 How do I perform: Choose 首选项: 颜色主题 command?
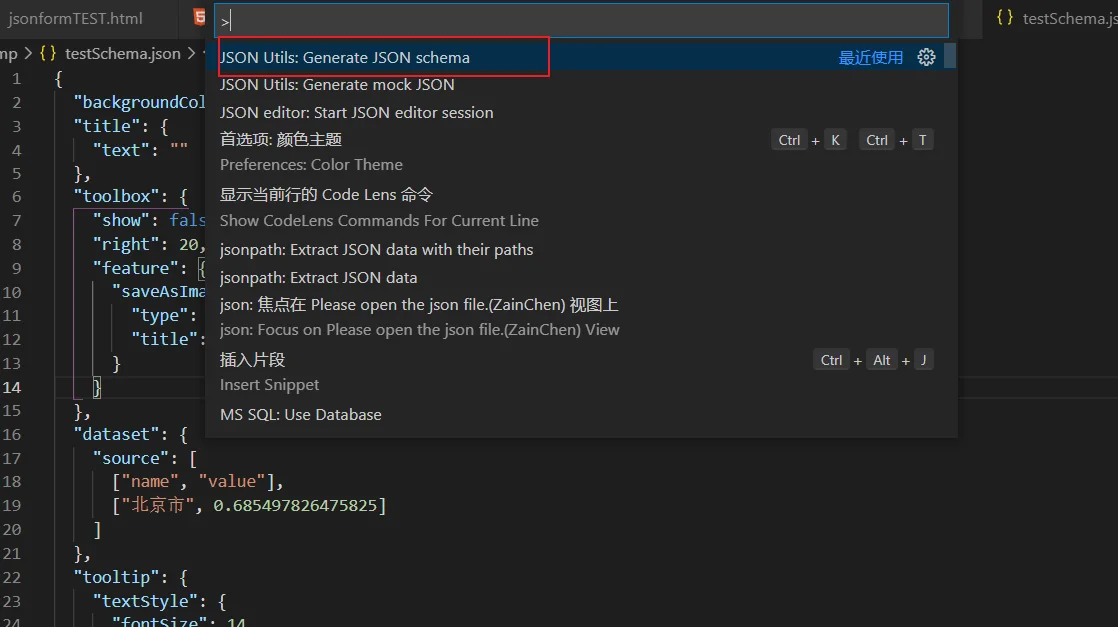coord(580,152)
